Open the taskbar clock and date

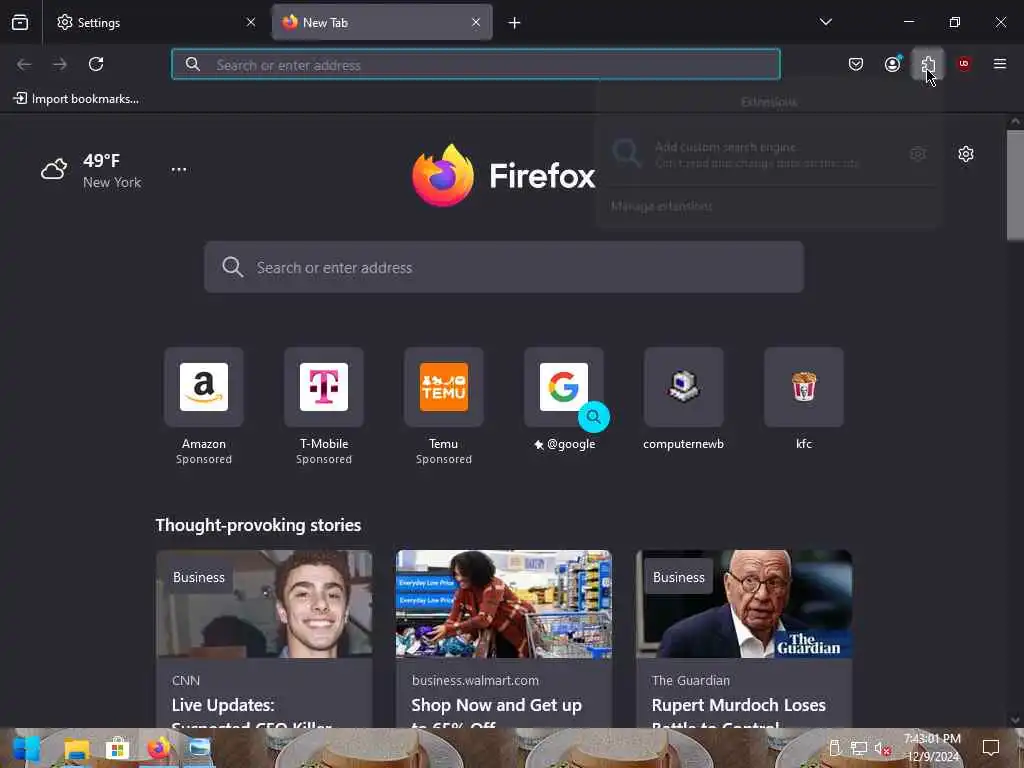point(932,748)
